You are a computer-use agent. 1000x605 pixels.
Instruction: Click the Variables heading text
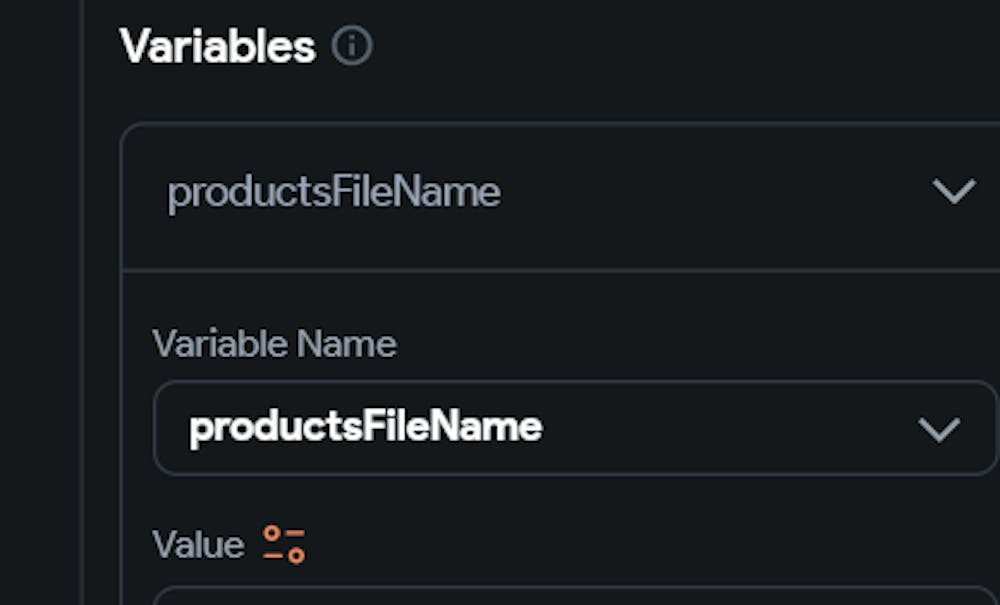click(217, 46)
